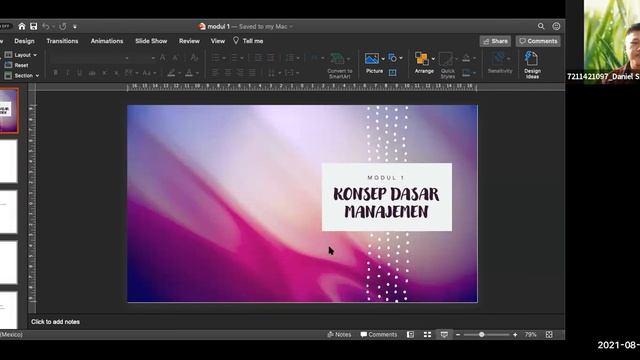The width and height of the screenshot is (640, 360).
Task: Open the Animations tab
Action: [x=107, y=41]
